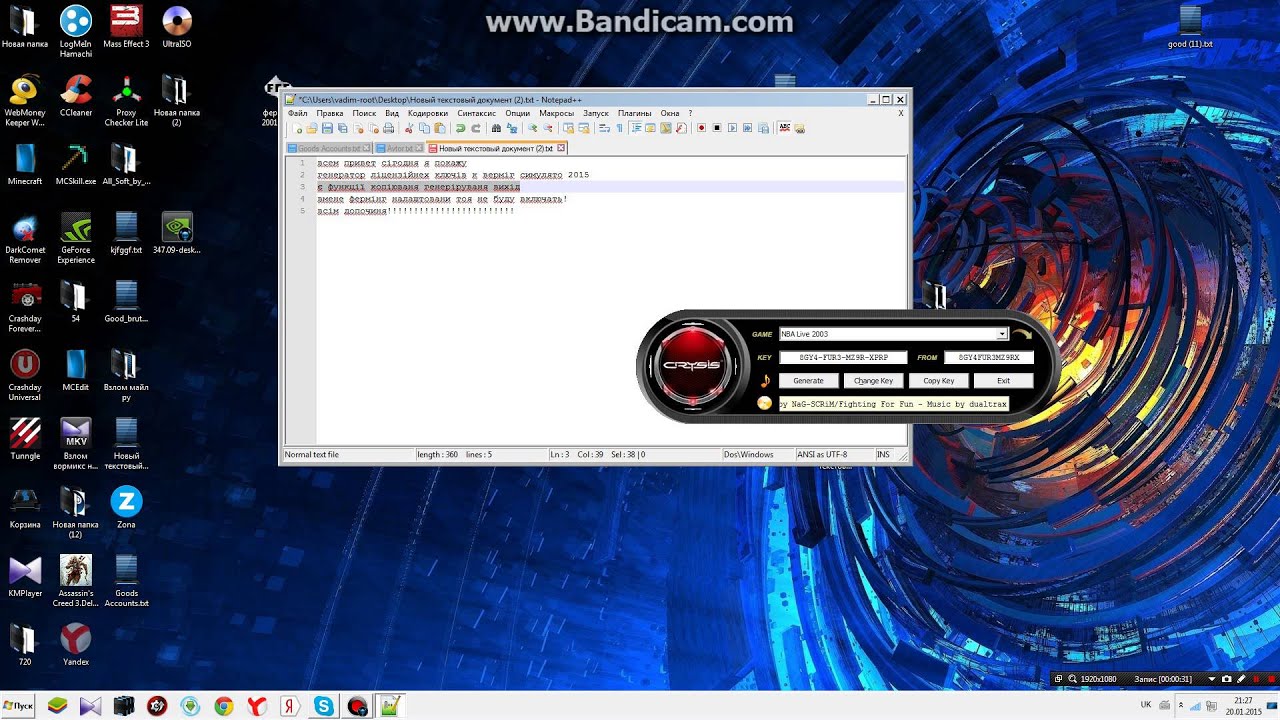Open the Правка menu
The image size is (1280, 720).
[330, 113]
